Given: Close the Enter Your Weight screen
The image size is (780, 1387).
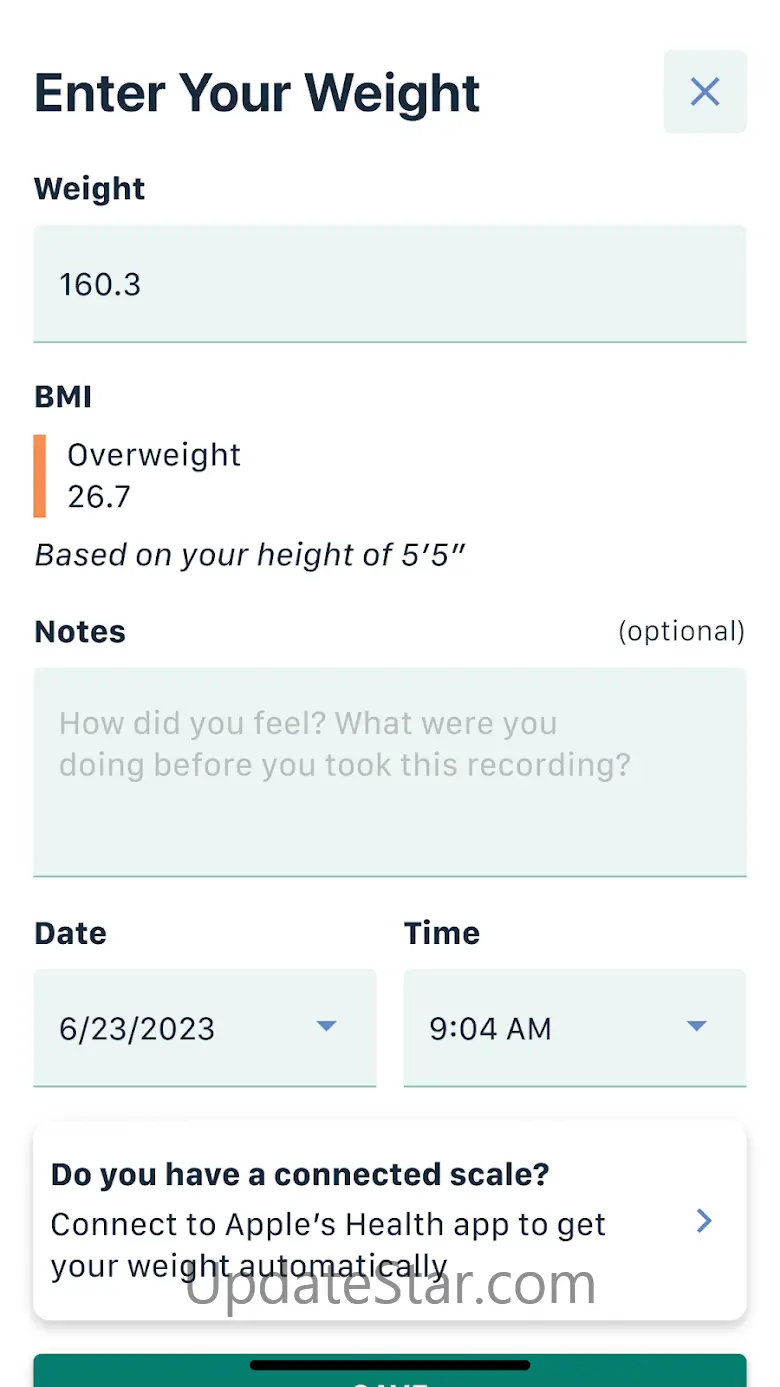Looking at the screenshot, I should 705,92.
